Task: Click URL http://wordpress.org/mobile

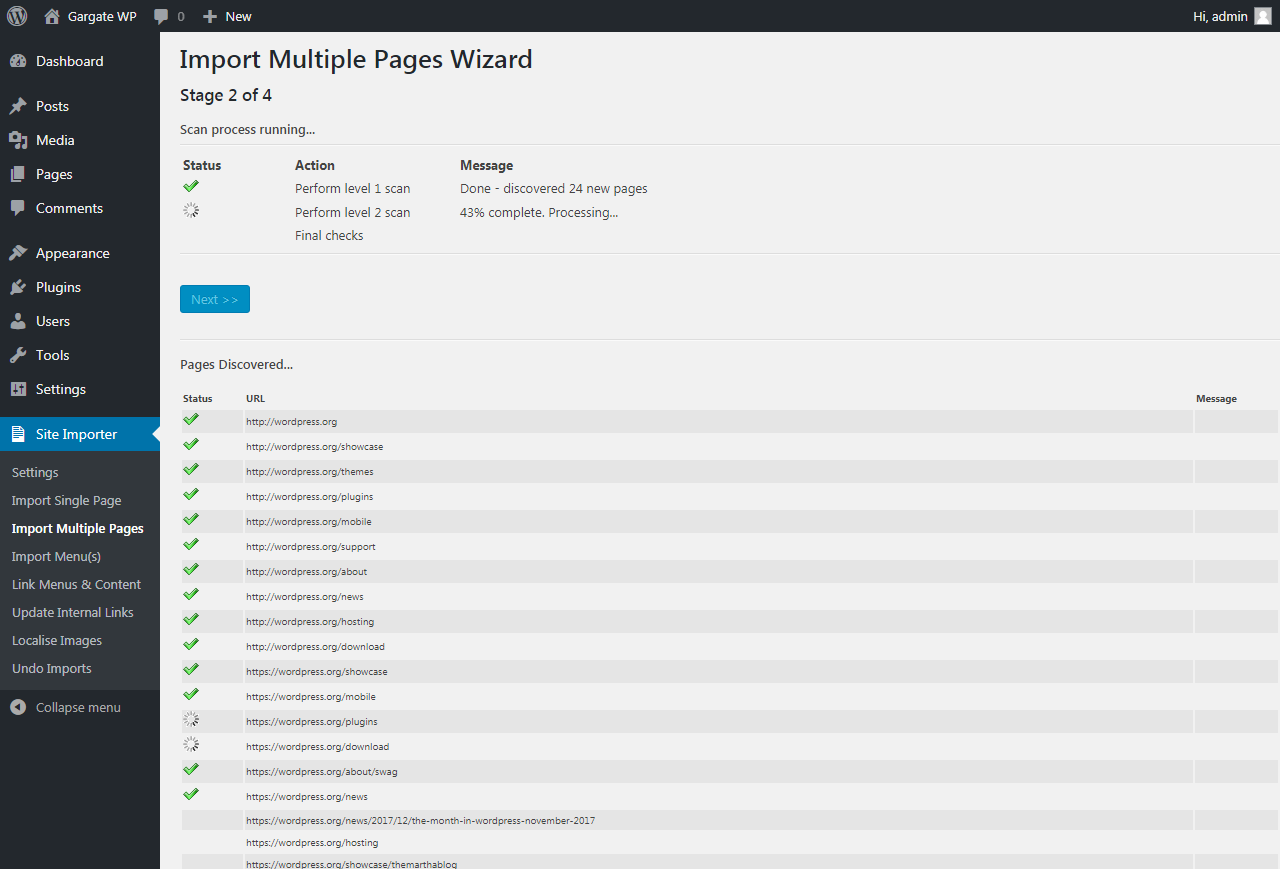Action: [309, 521]
